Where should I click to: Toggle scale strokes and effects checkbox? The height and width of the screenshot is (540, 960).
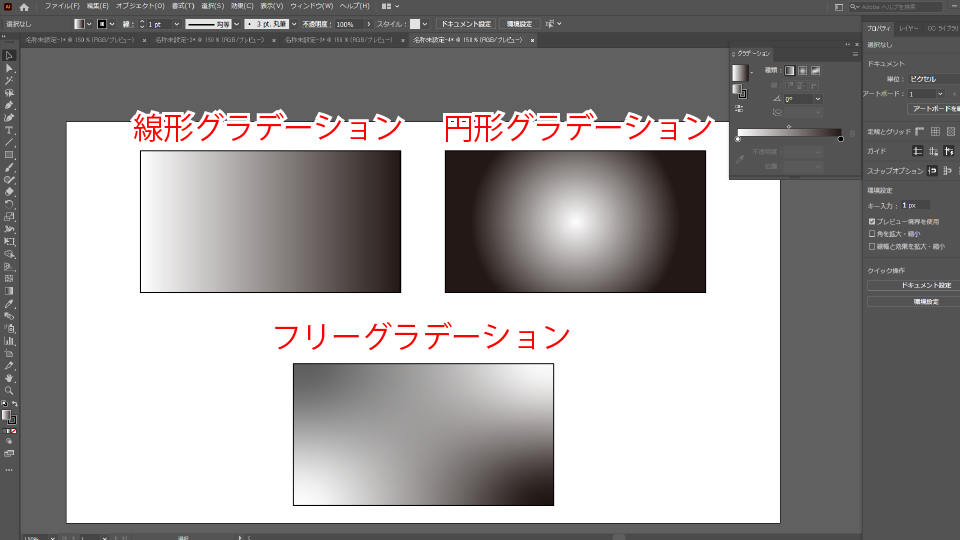click(x=872, y=247)
